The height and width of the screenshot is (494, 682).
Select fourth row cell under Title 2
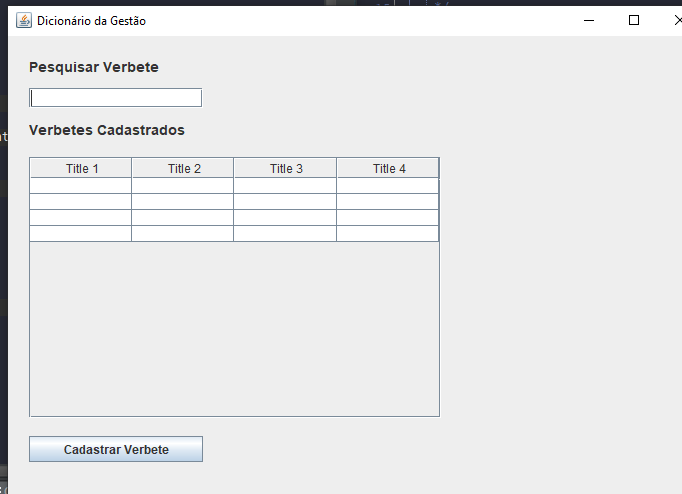(183, 234)
